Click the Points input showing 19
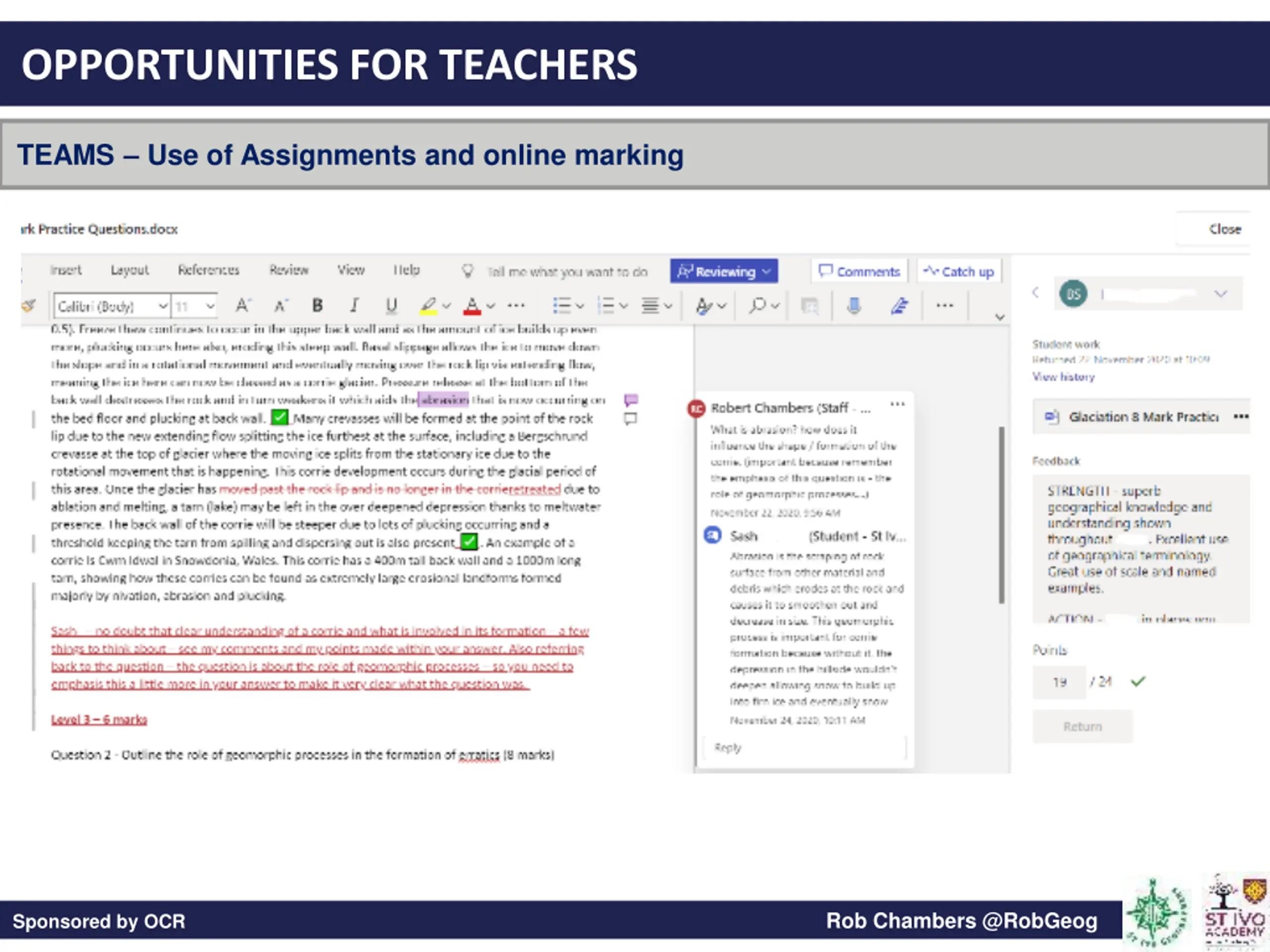1270x952 pixels. [x=1059, y=682]
